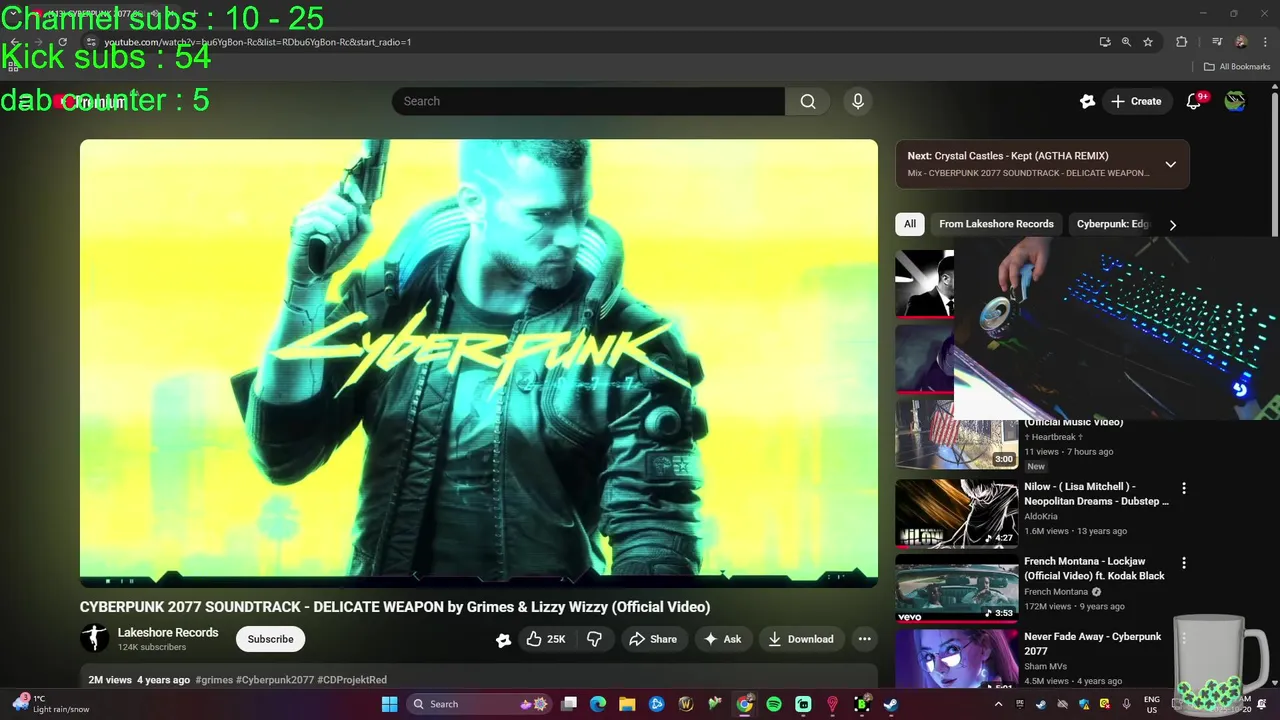Open options menu for Nilow Neopolitan Dreams video
Screen dimensions: 1280x720
tap(1184, 488)
